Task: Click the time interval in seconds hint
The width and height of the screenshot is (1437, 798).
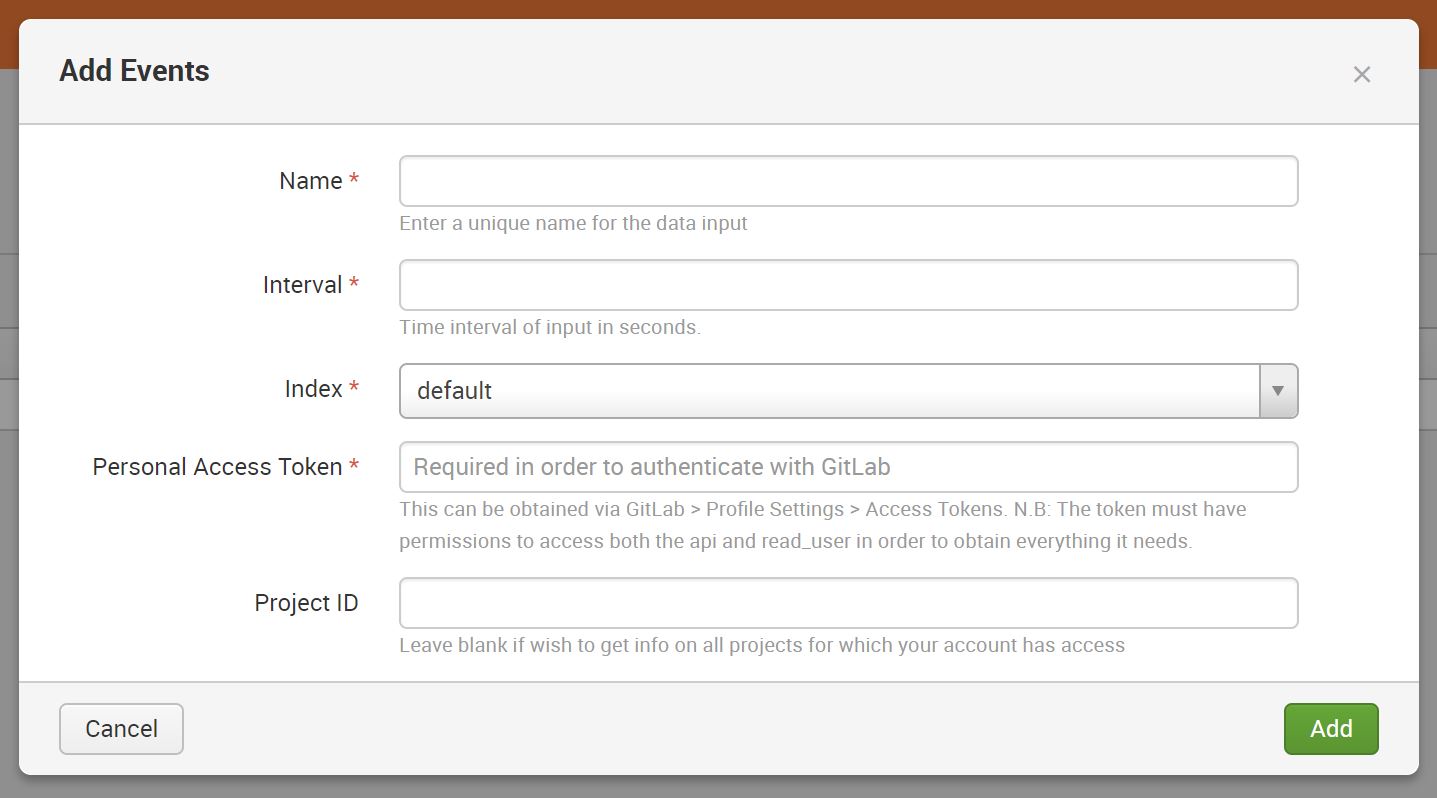Action: (x=550, y=327)
